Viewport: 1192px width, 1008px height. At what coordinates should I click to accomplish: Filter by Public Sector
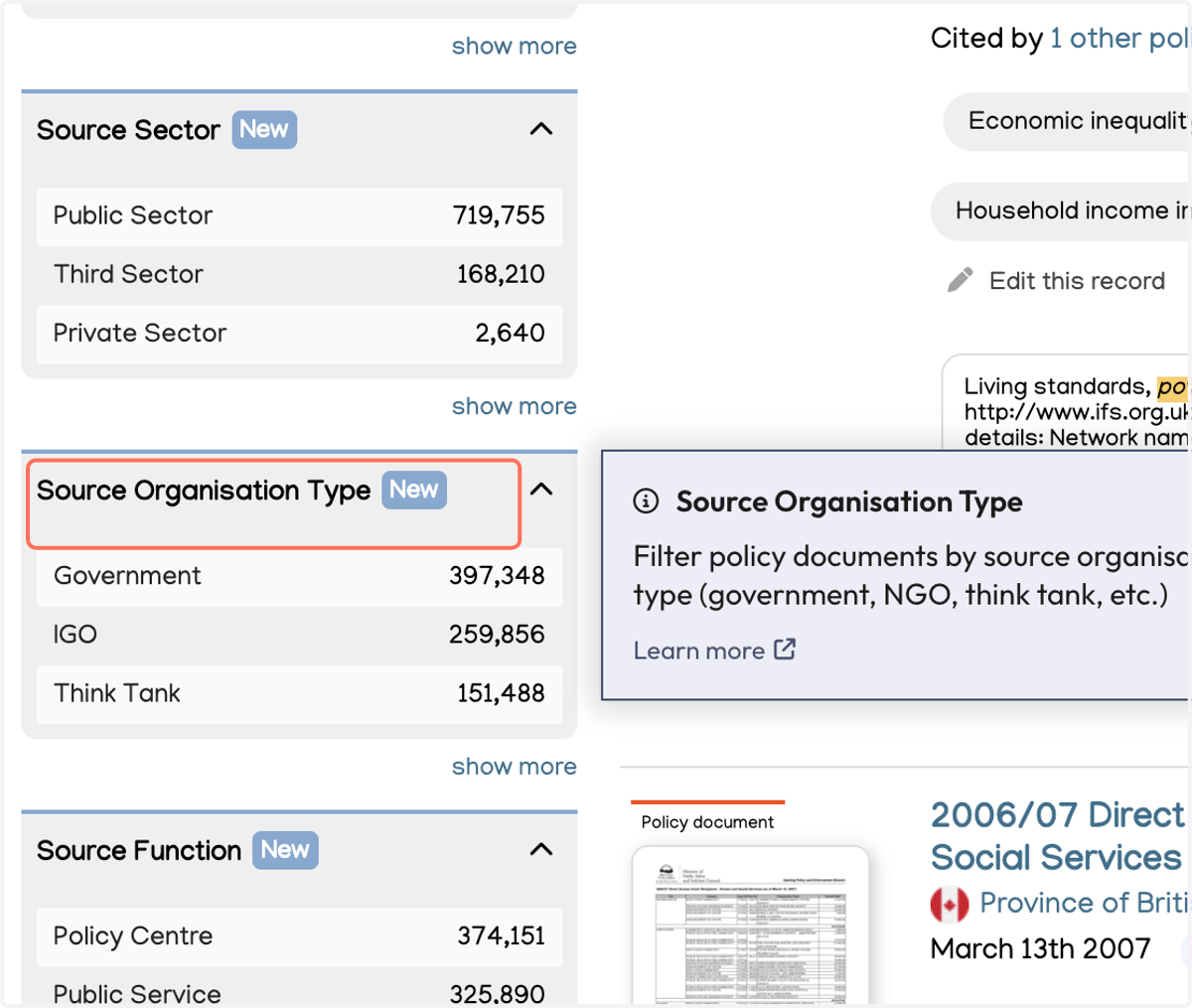pyautogui.click(x=299, y=216)
